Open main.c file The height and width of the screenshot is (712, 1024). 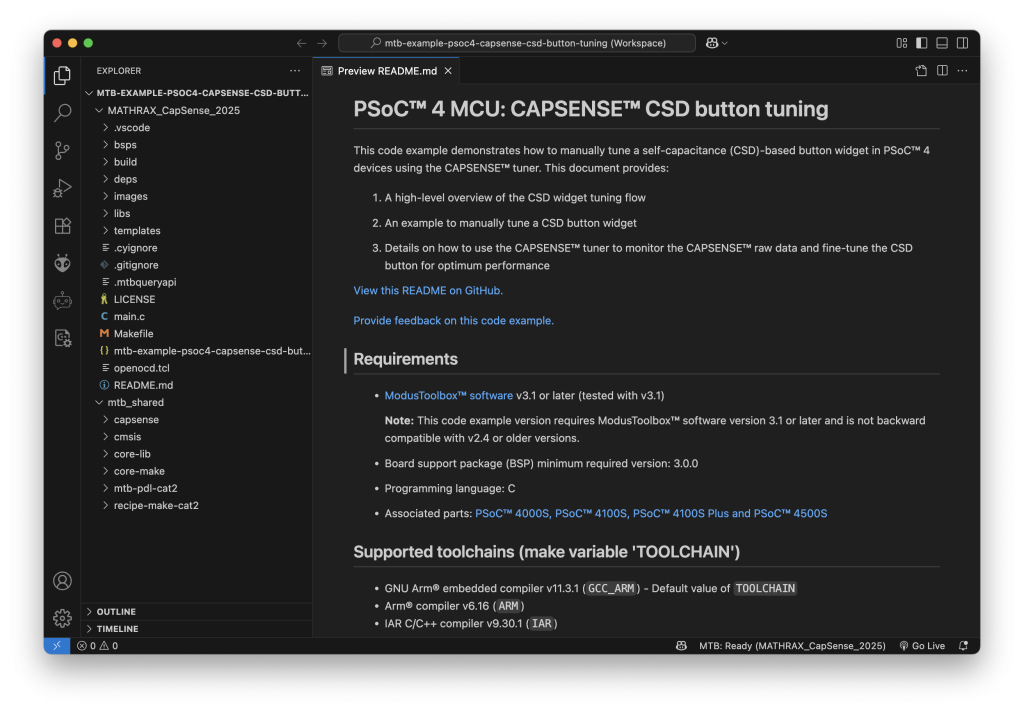pos(197,316)
